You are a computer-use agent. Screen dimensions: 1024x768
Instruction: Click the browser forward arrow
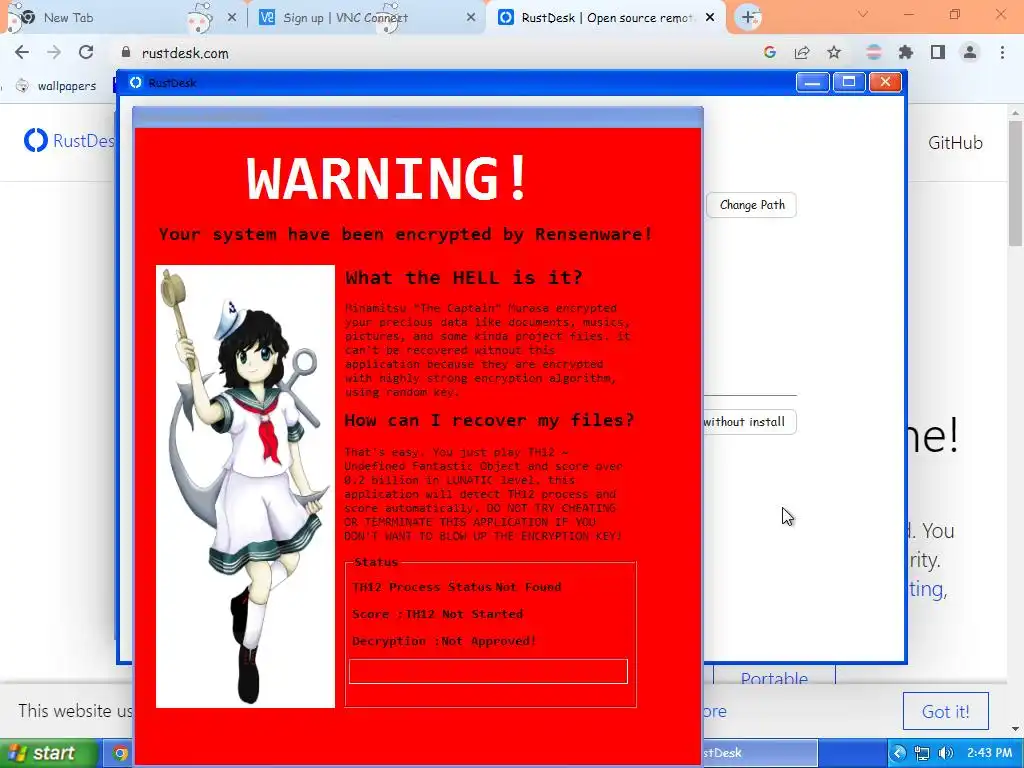click(54, 53)
